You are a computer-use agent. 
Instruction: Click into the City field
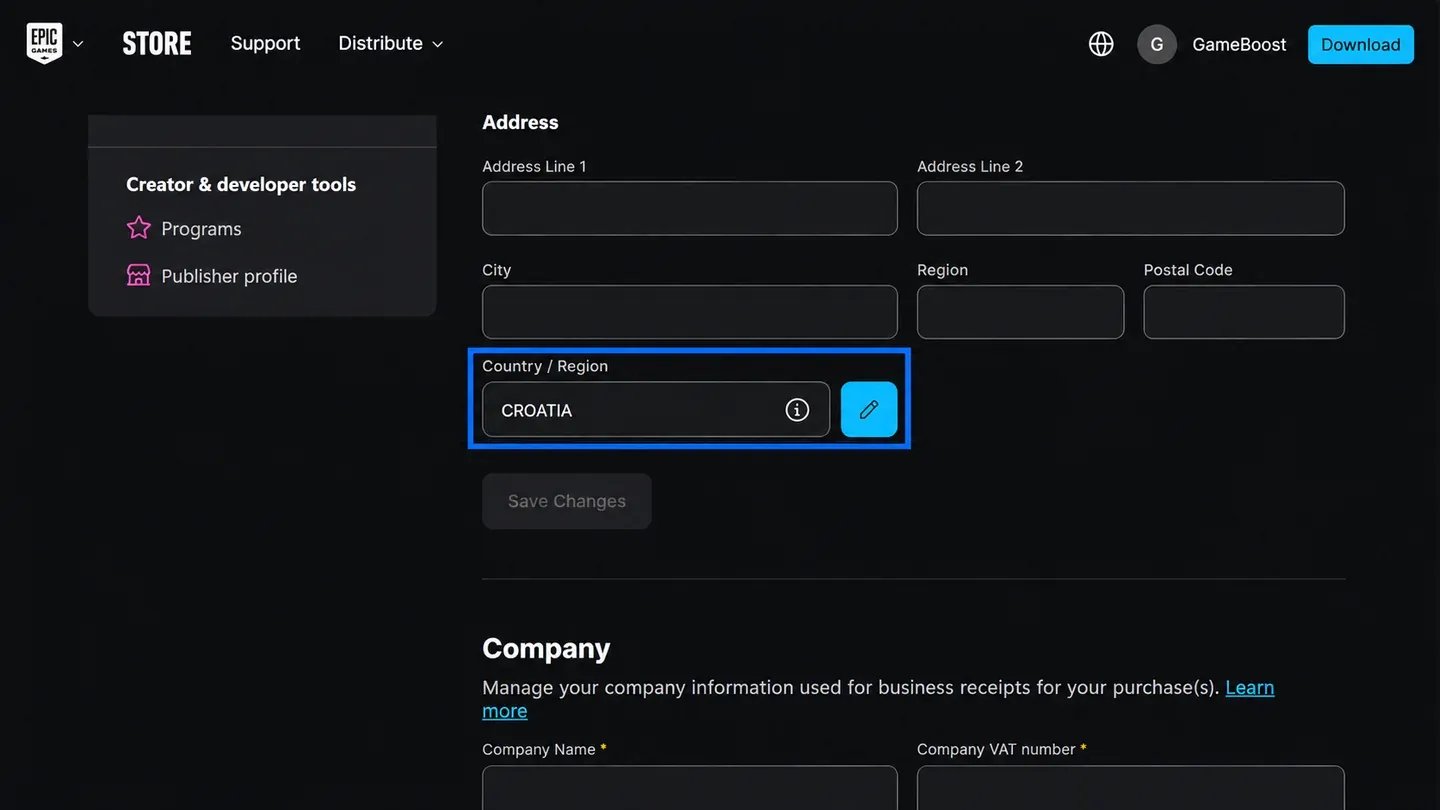coord(690,312)
